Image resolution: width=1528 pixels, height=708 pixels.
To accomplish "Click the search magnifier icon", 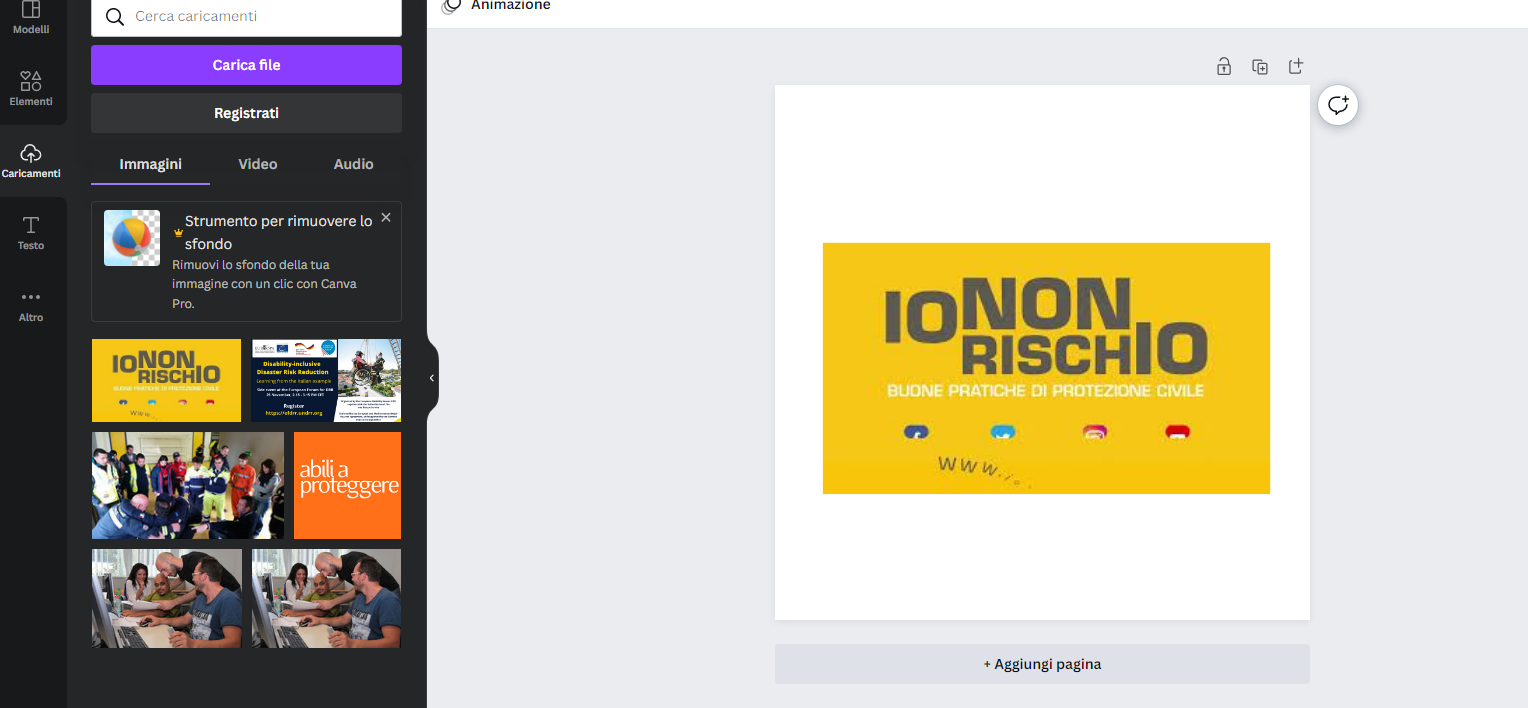I will pyautogui.click(x=115, y=17).
